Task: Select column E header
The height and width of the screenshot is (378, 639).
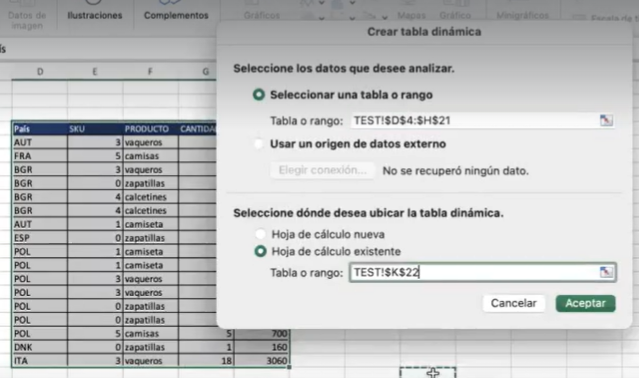Action: 95,72
